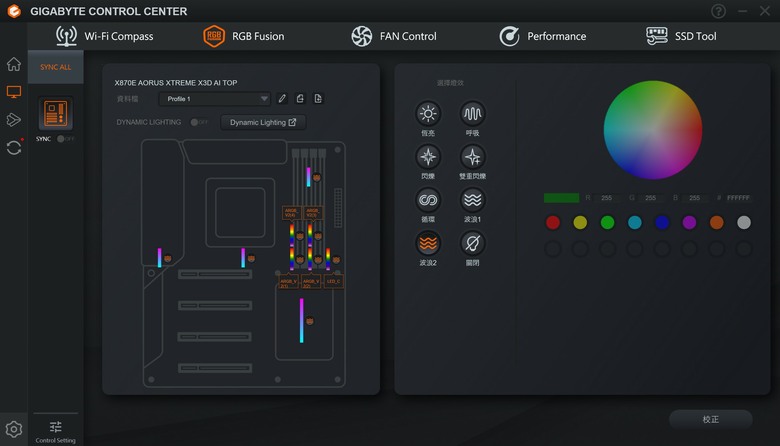Select the ARGB_V2(3) header label

click(x=313, y=213)
